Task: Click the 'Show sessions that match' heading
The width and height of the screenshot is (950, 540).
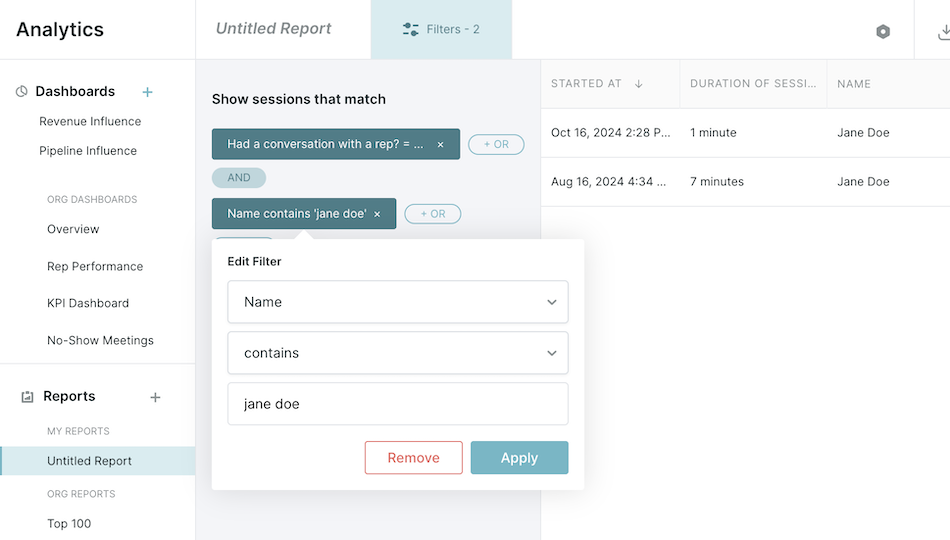Action: coord(299,99)
